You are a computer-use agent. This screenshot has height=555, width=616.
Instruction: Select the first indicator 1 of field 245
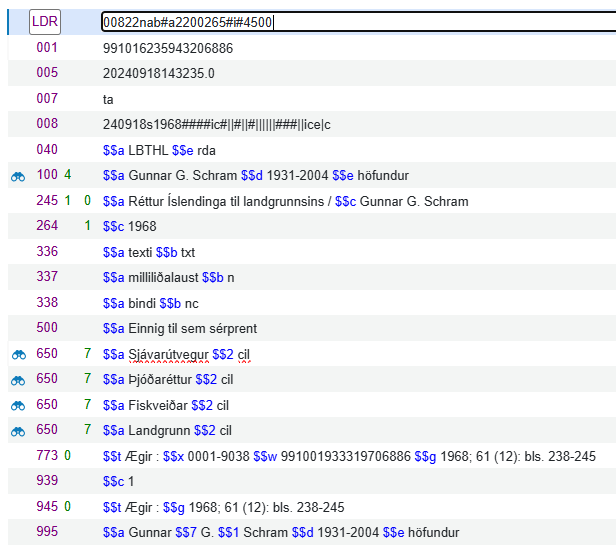coord(68,201)
